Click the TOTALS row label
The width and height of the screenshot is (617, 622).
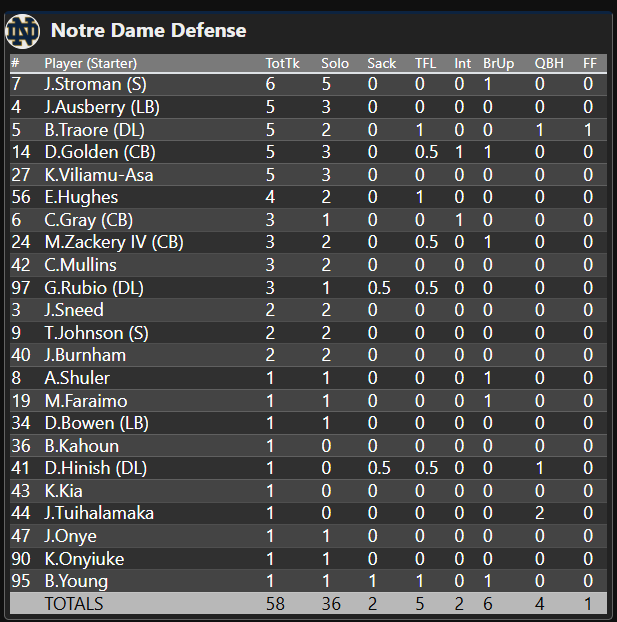coord(73,604)
